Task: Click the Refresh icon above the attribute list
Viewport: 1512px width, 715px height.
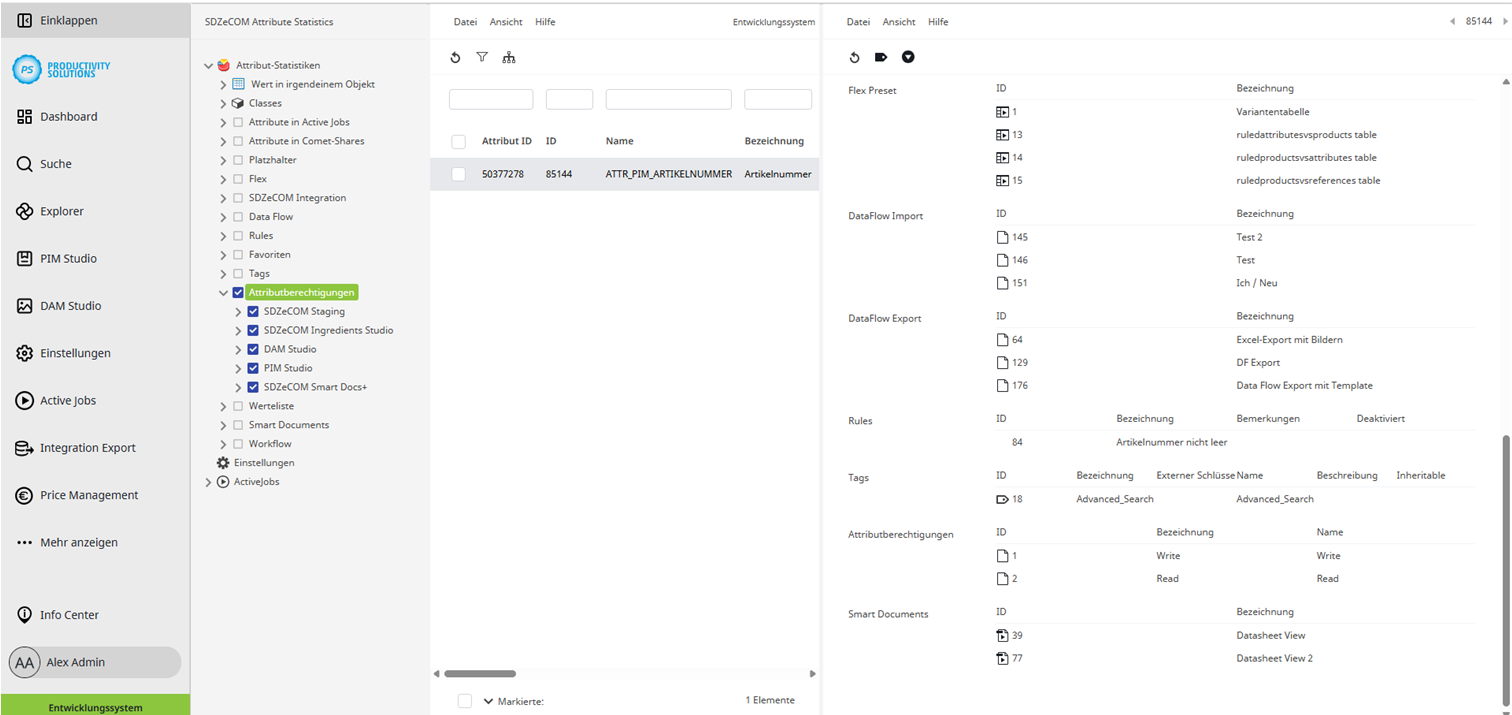Action: [x=455, y=57]
